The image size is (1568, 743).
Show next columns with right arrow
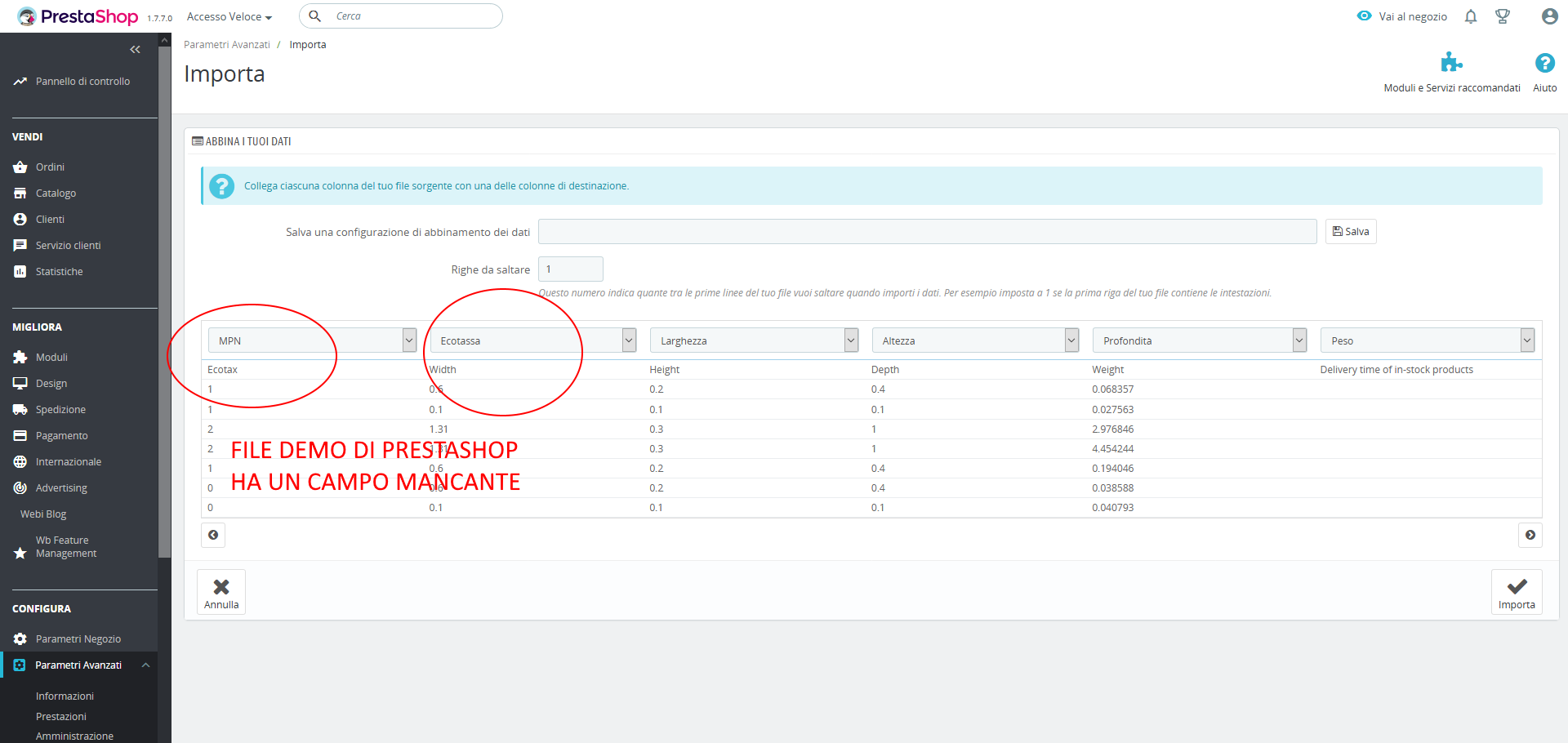point(1530,535)
